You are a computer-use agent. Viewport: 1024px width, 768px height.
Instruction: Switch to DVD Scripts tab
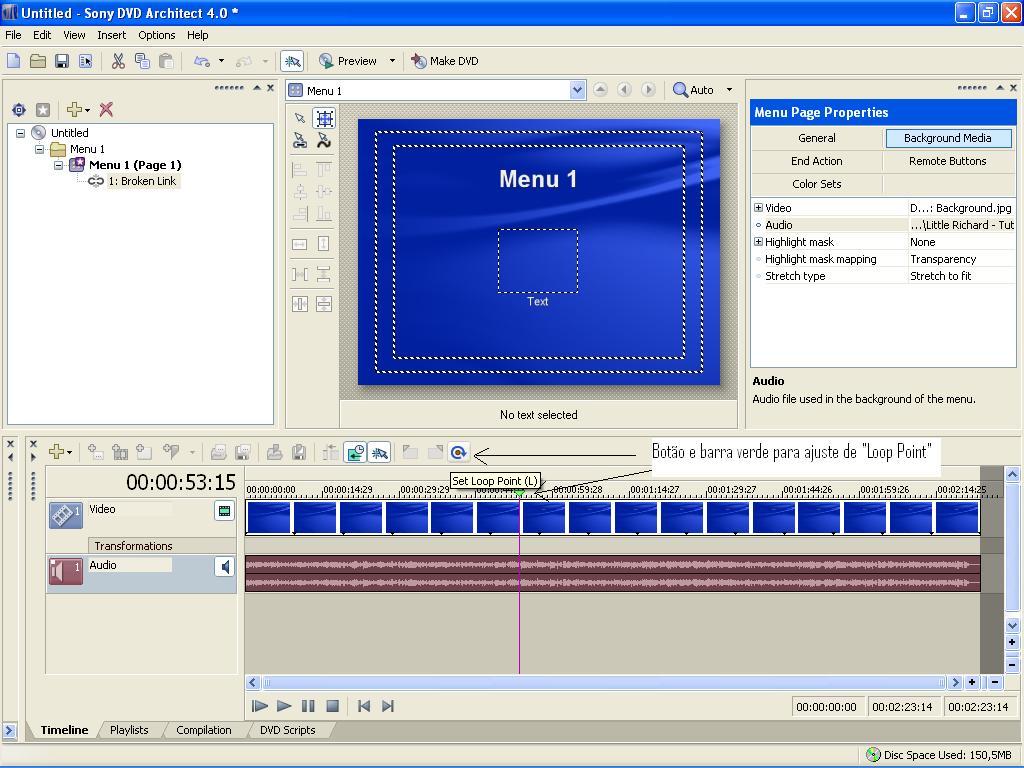point(287,729)
